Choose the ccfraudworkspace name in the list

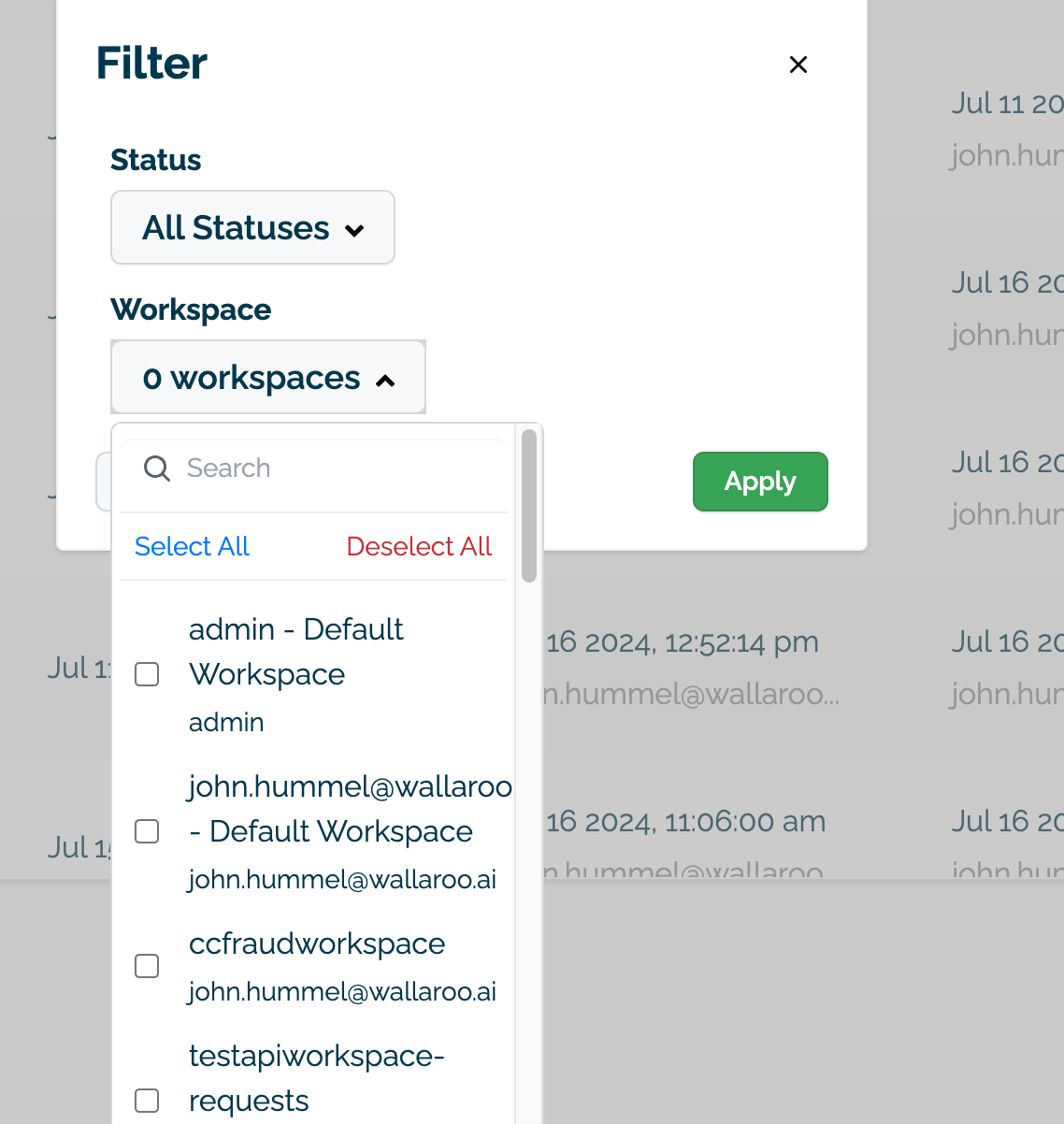[x=317, y=944]
